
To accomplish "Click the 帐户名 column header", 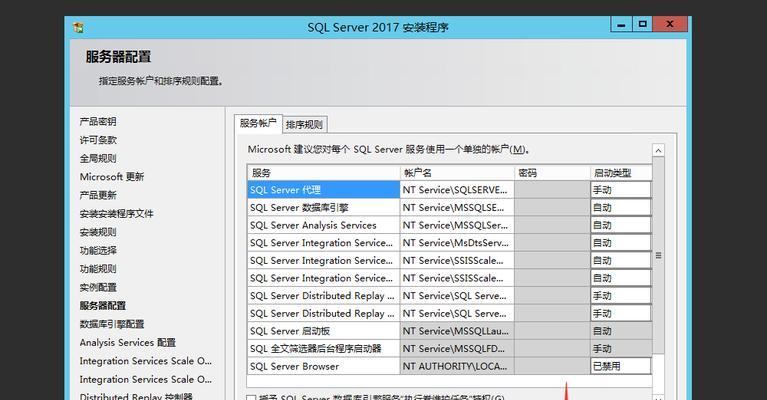I will click(x=457, y=173).
